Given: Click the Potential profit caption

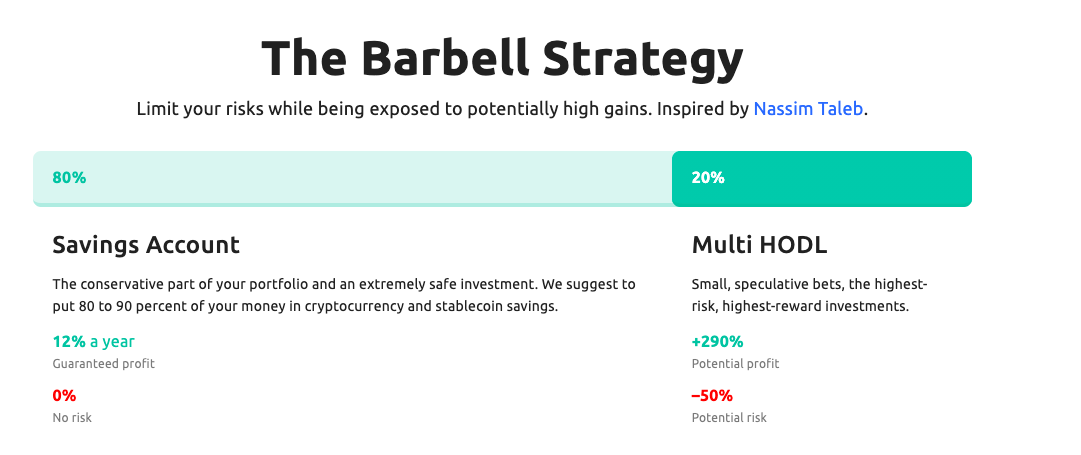Looking at the screenshot, I should point(735,363).
